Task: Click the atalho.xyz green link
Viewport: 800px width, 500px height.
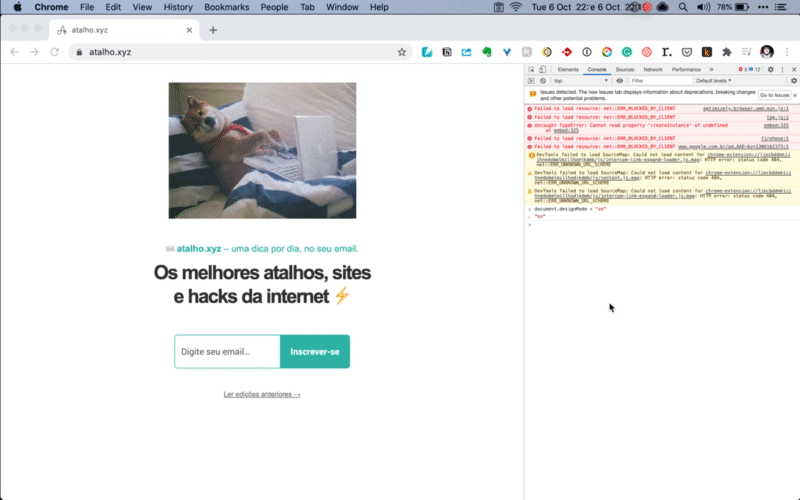Action: pyautogui.click(x=199, y=249)
